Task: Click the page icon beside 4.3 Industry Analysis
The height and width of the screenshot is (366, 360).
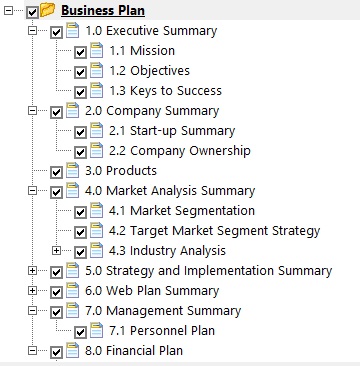Action: 97,250
